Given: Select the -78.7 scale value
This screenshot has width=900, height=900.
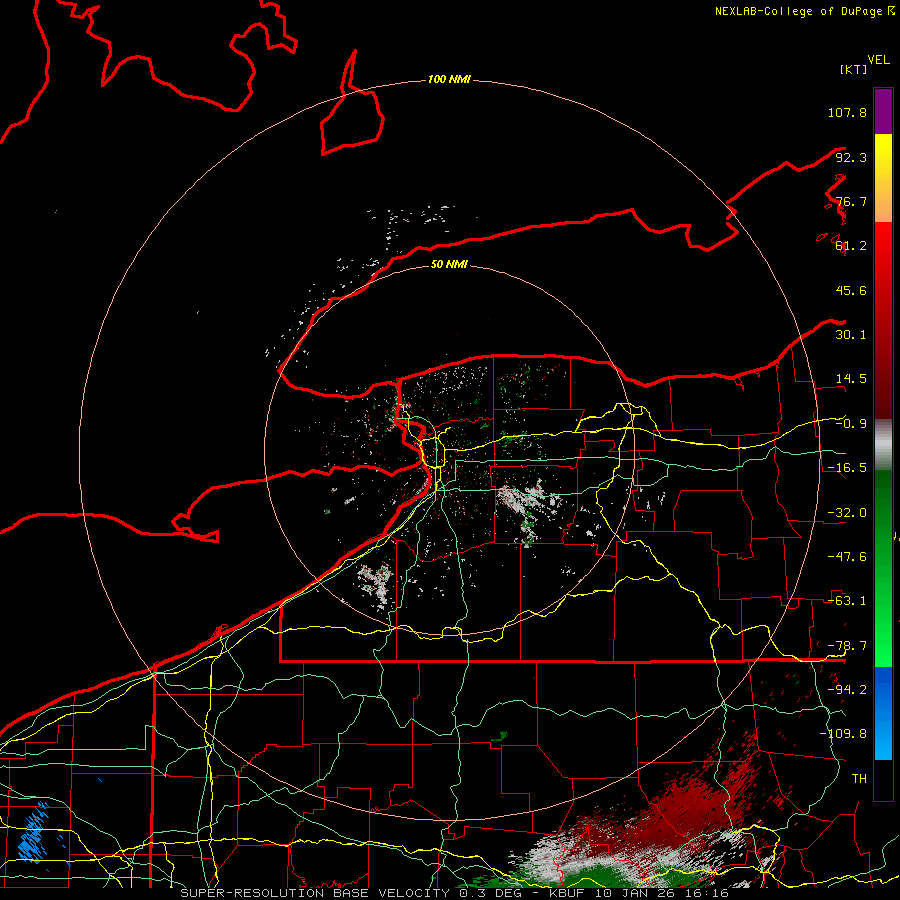Looking at the screenshot, I should click(x=847, y=646).
